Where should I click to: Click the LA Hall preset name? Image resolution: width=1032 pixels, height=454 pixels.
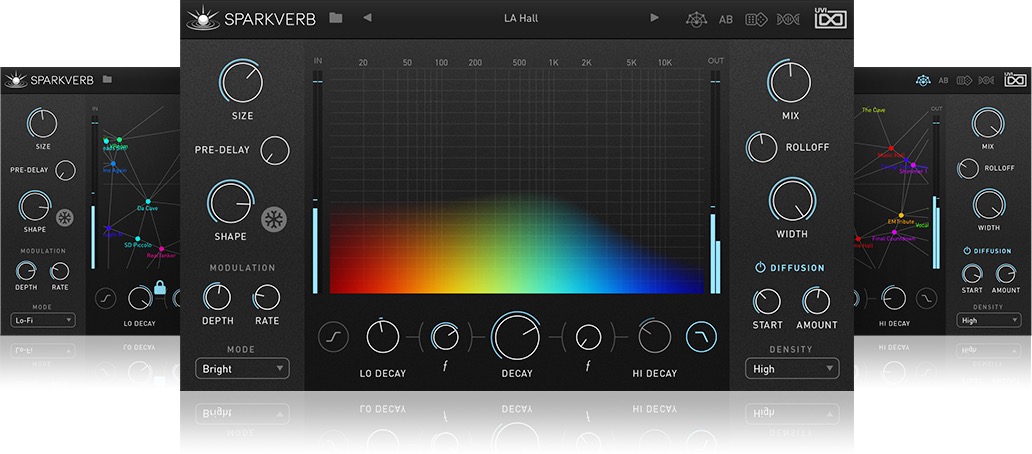click(x=520, y=18)
